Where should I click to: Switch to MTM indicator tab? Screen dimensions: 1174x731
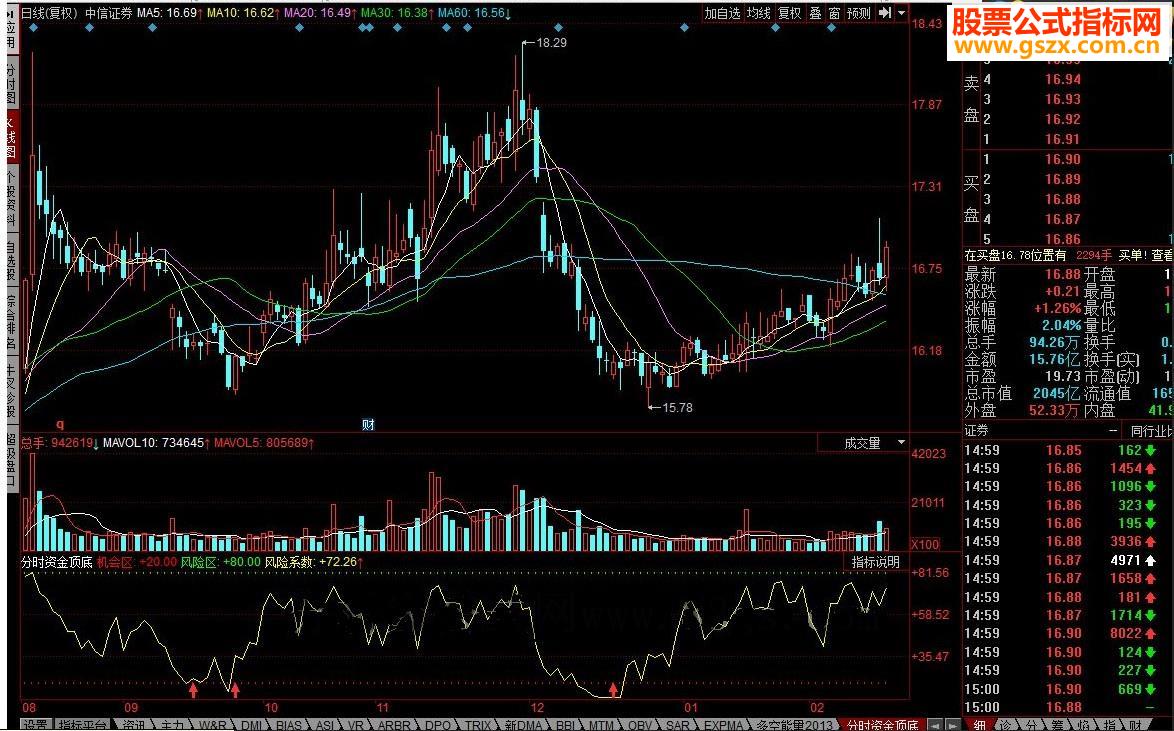point(600,725)
